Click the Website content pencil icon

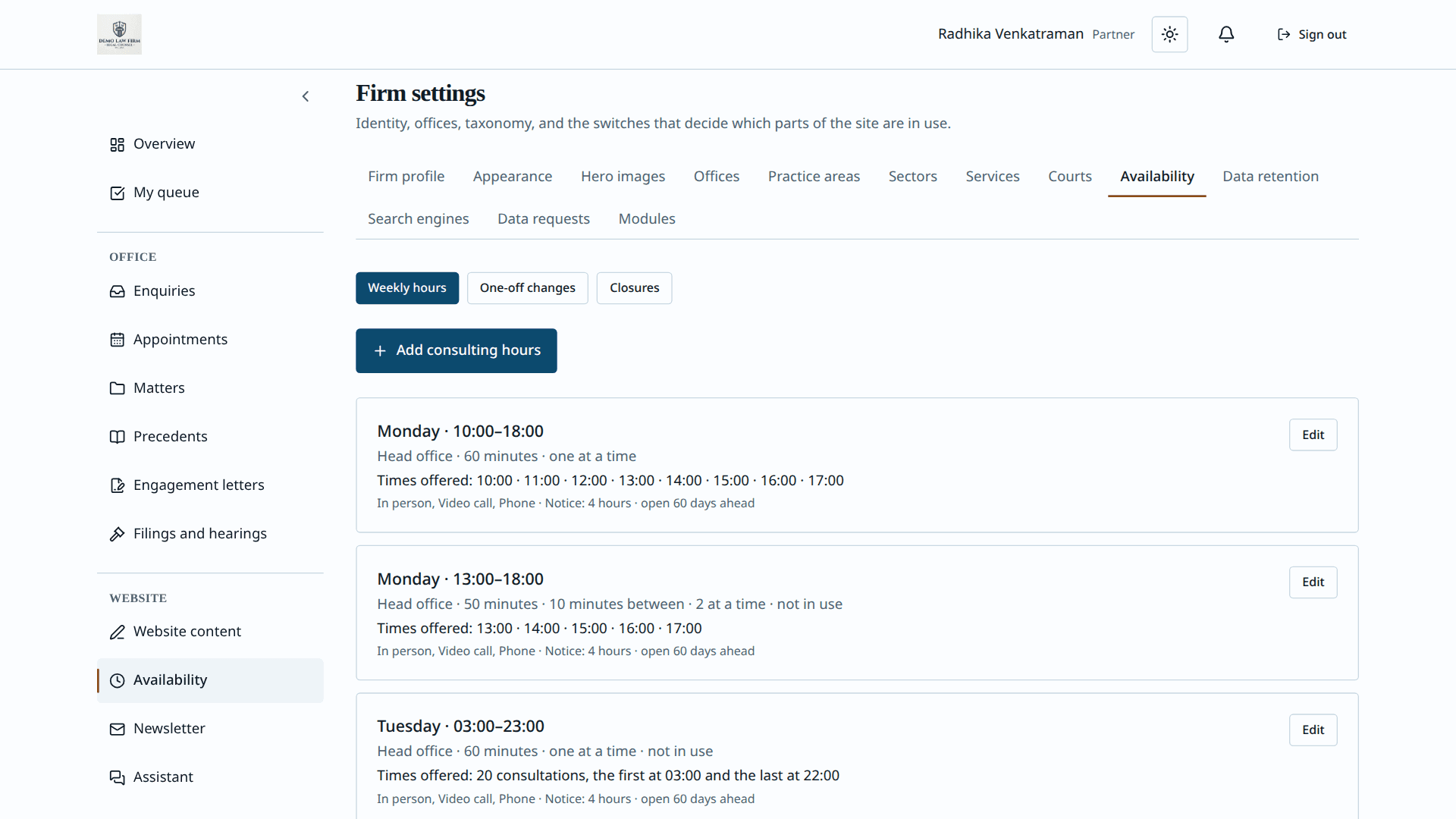pos(117,632)
